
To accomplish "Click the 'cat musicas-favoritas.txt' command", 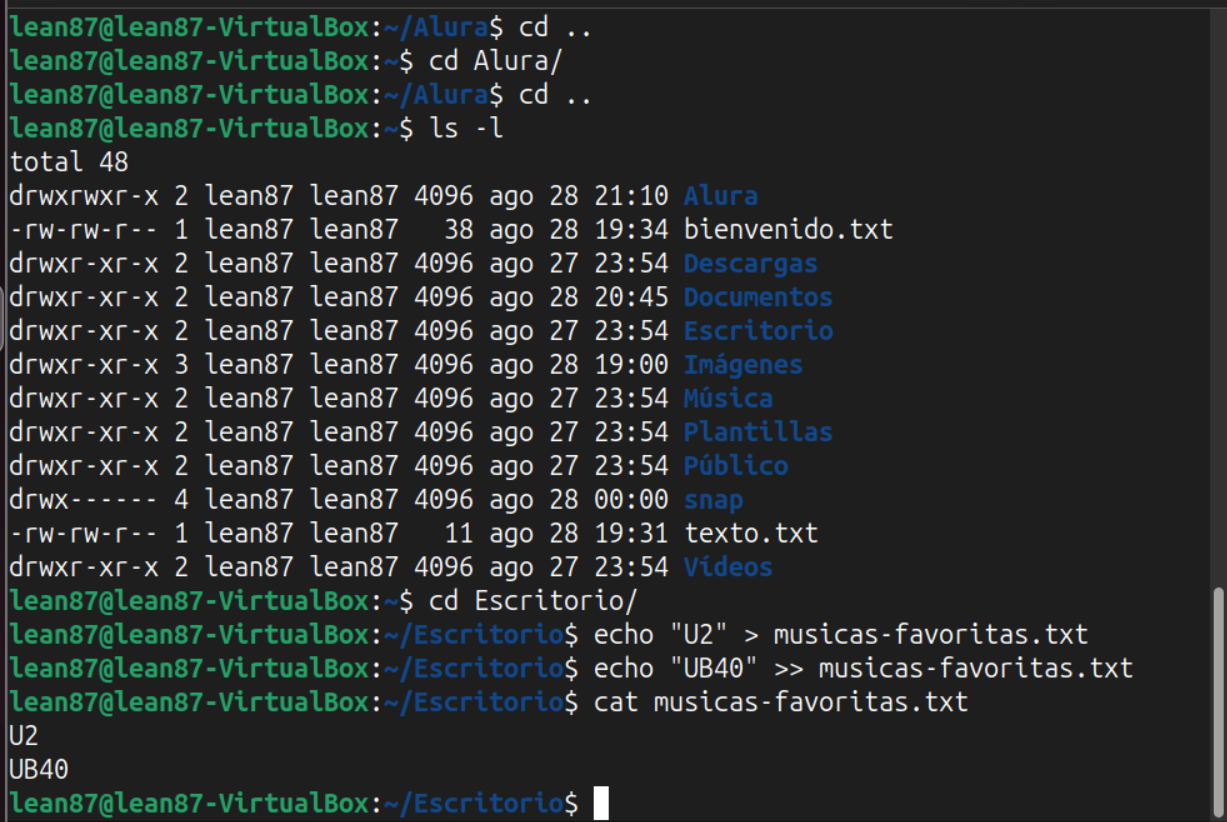I will [x=781, y=702].
